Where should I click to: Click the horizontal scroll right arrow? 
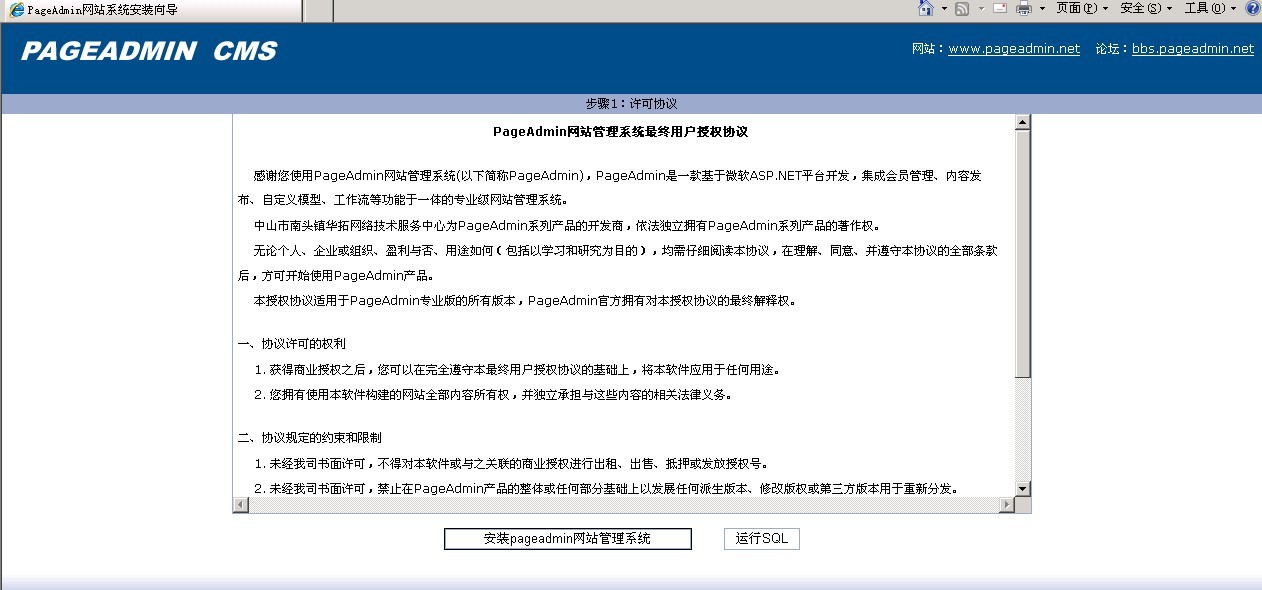pyautogui.click(x=1006, y=506)
